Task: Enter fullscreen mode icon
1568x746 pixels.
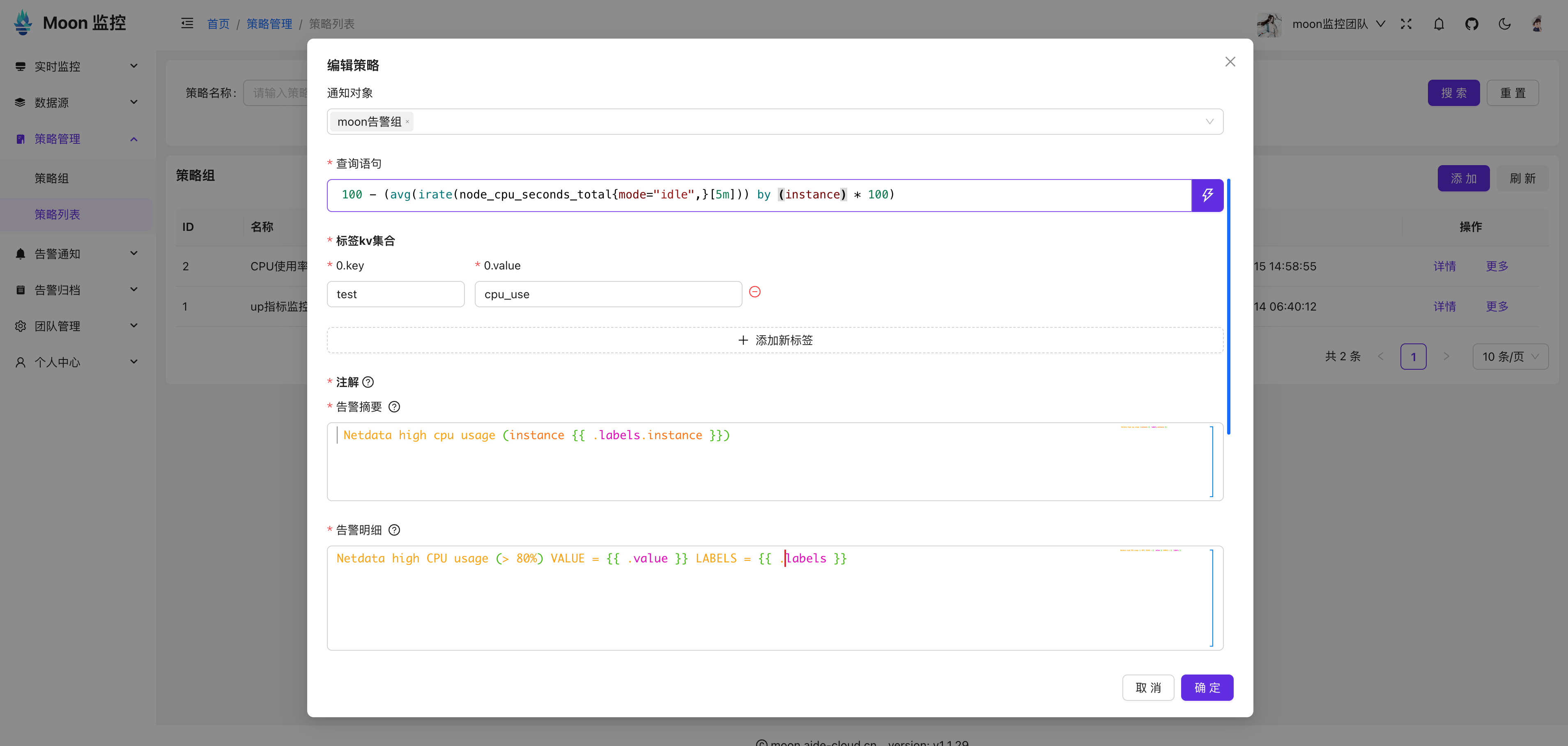Action: (x=1406, y=24)
